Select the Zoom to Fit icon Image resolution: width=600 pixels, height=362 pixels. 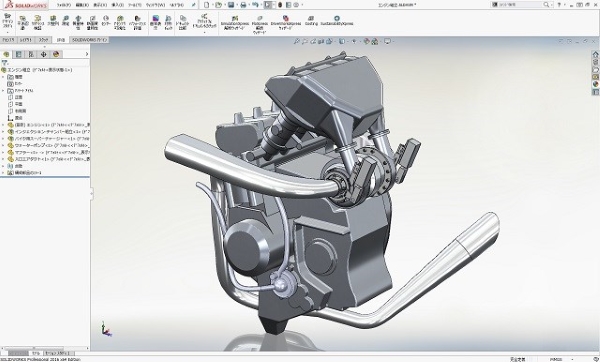pos(297,41)
